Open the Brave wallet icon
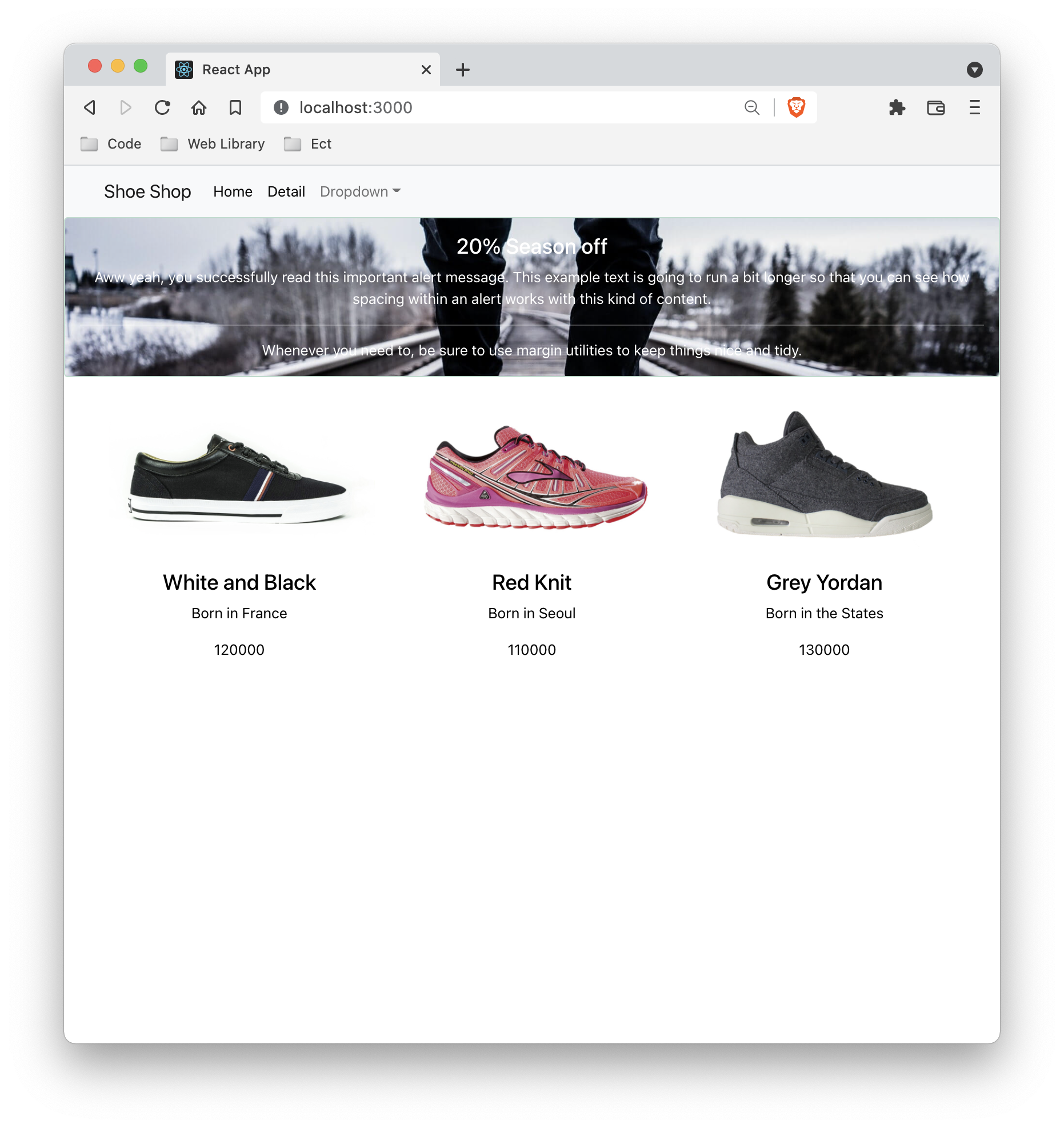Image resolution: width=1064 pixels, height=1128 pixels. point(935,107)
